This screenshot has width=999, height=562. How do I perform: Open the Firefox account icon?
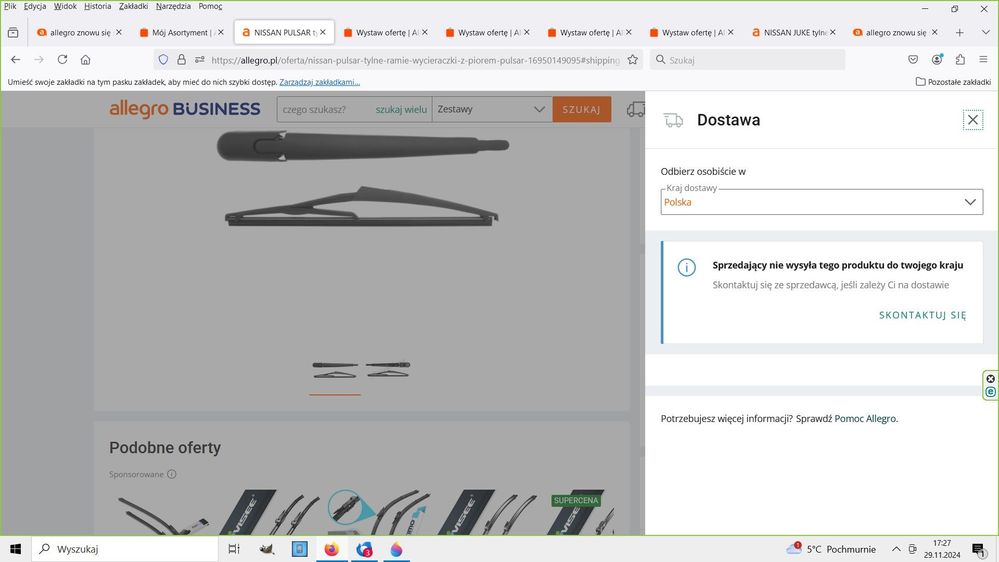[937, 59]
